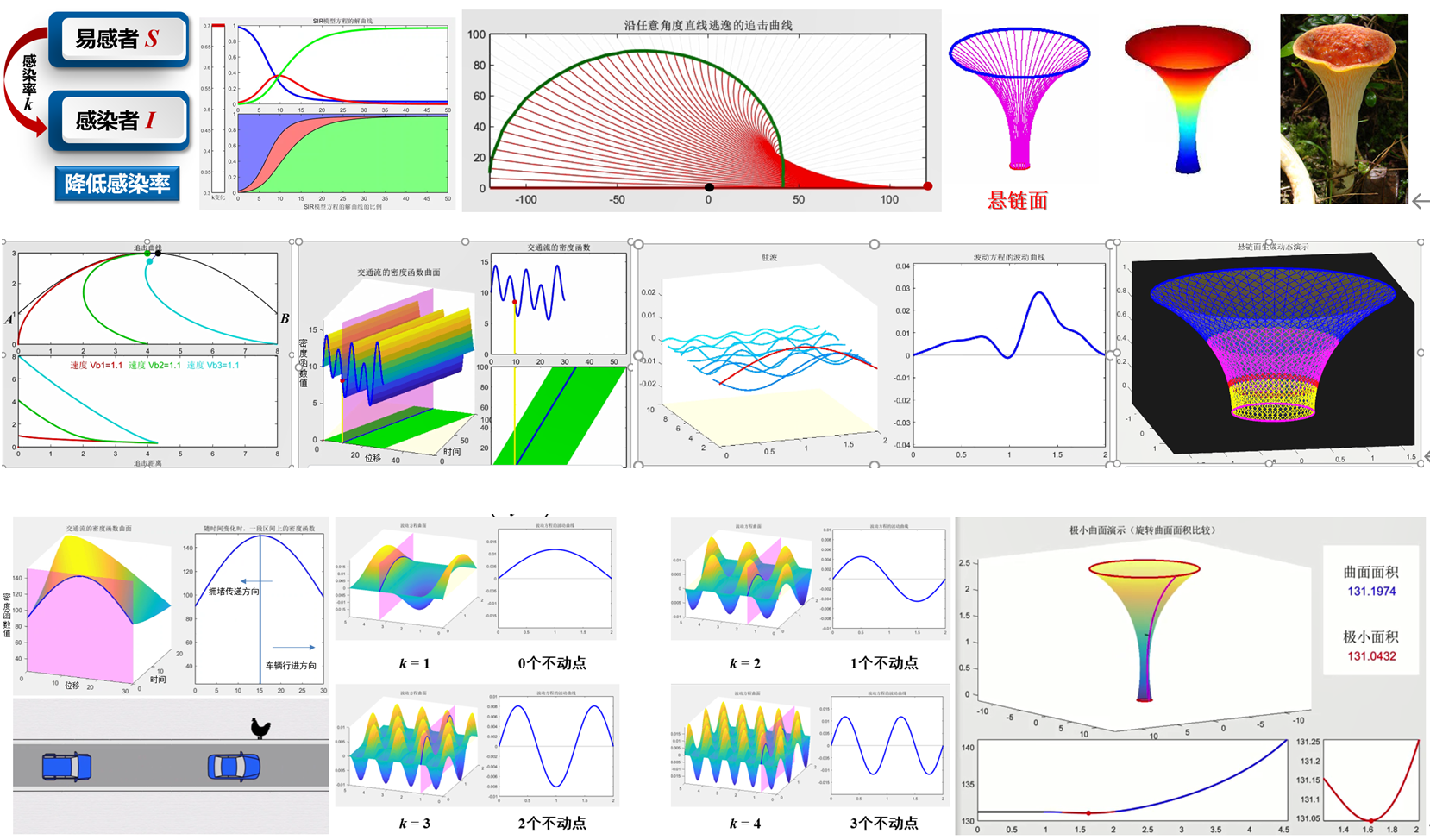Open the black-background catenoid animation plot
This screenshot has height=840, width=1430.
click(x=1268, y=354)
